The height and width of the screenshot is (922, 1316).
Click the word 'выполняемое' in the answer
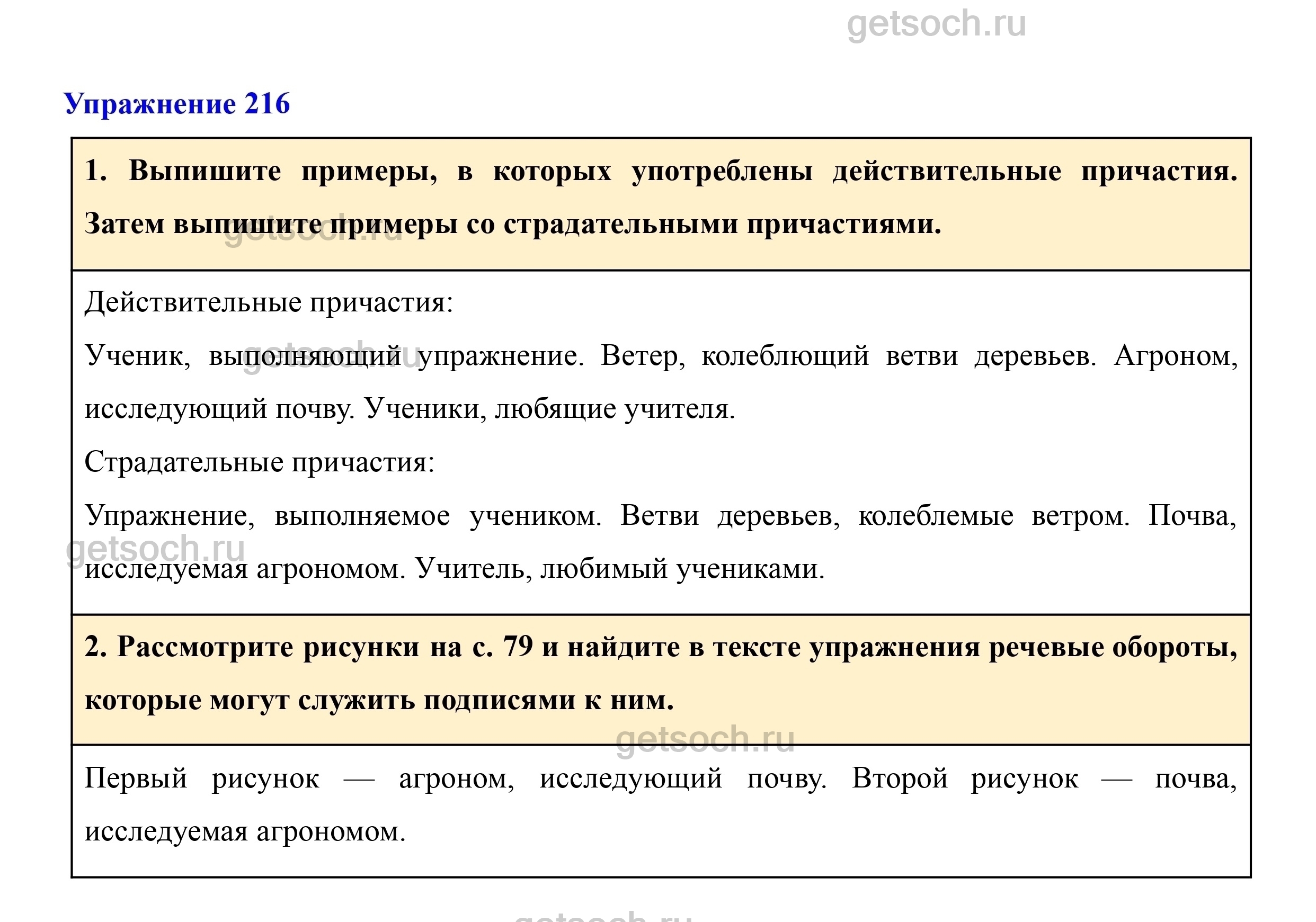pos(362,516)
